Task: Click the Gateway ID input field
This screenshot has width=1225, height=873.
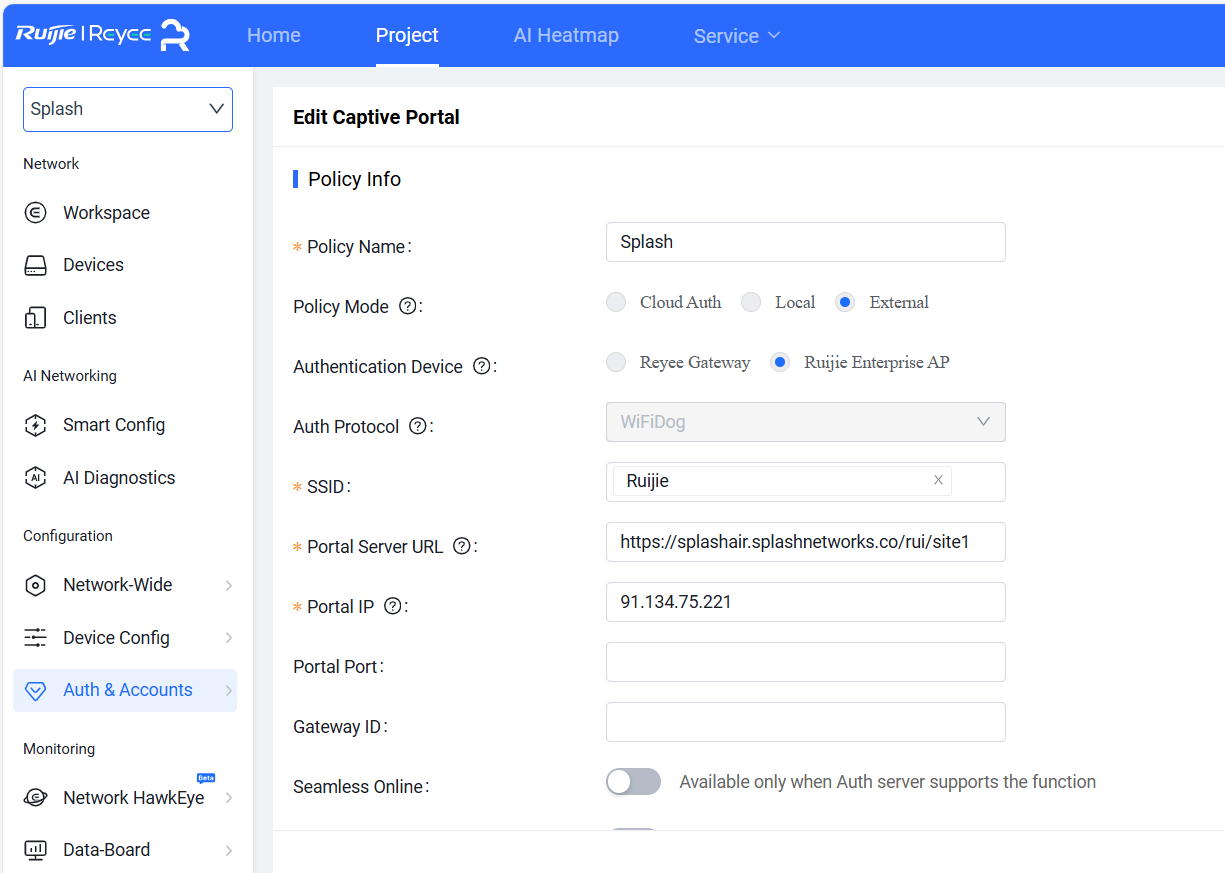Action: pyautogui.click(x=805, y=722)
